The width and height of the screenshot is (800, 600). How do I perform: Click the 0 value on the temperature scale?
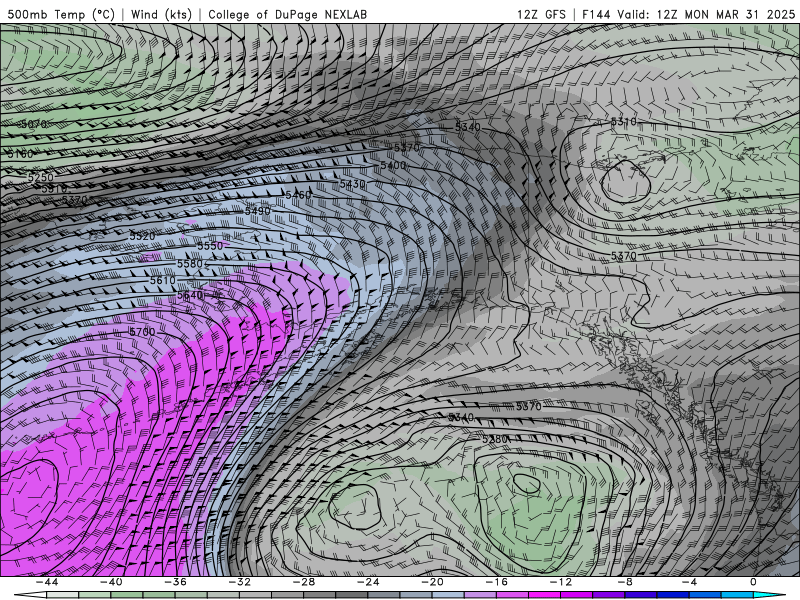(x=753, y=582)
